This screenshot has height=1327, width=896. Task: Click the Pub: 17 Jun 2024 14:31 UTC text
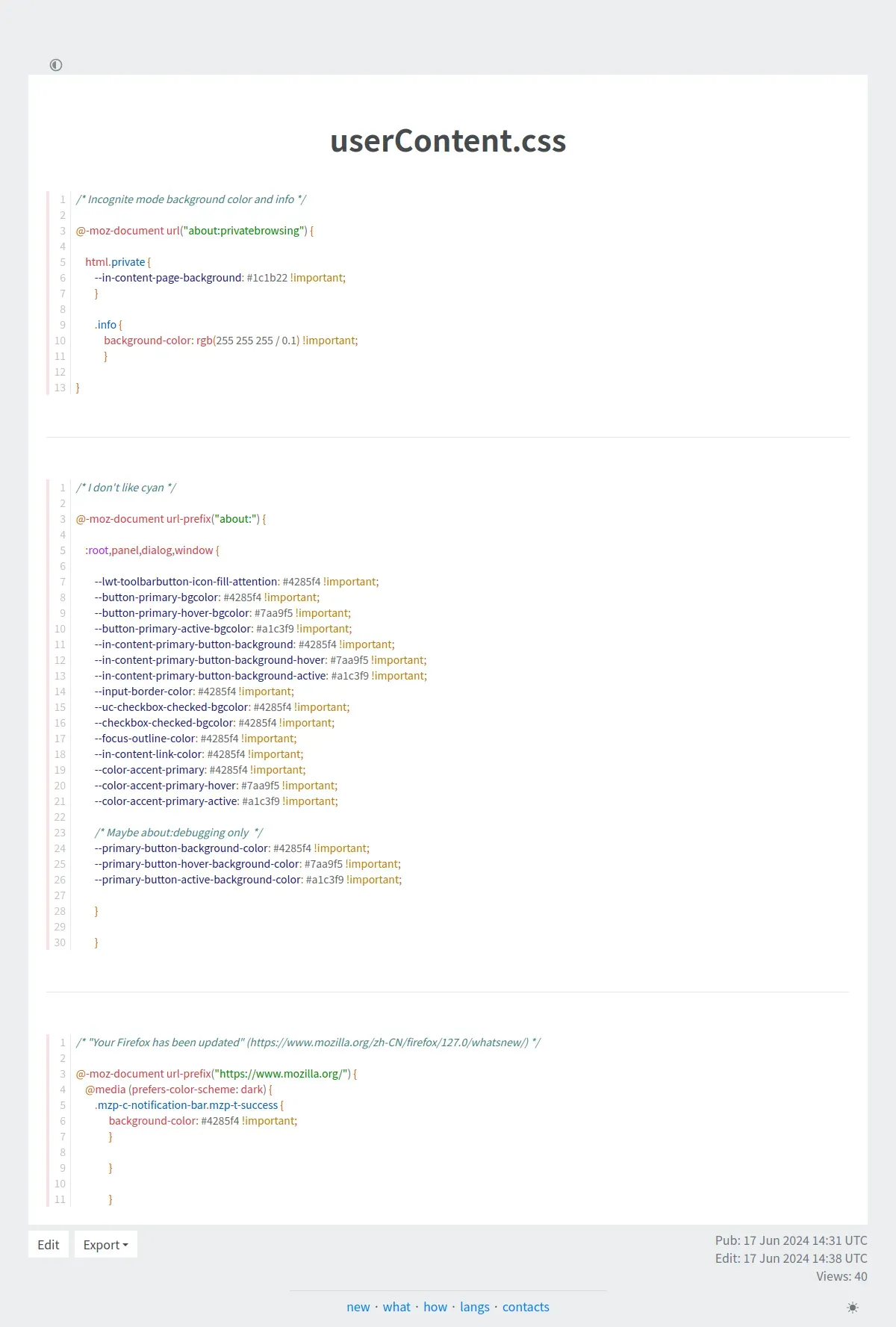(x=791, y=1240)
